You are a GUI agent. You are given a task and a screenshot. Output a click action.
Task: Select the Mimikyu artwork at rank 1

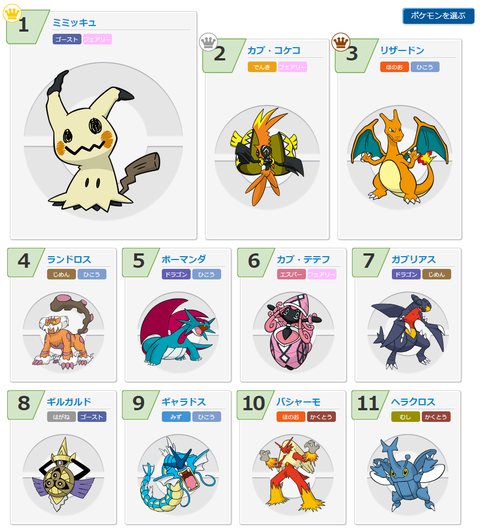pyautogui.click(x=103, y=142)
